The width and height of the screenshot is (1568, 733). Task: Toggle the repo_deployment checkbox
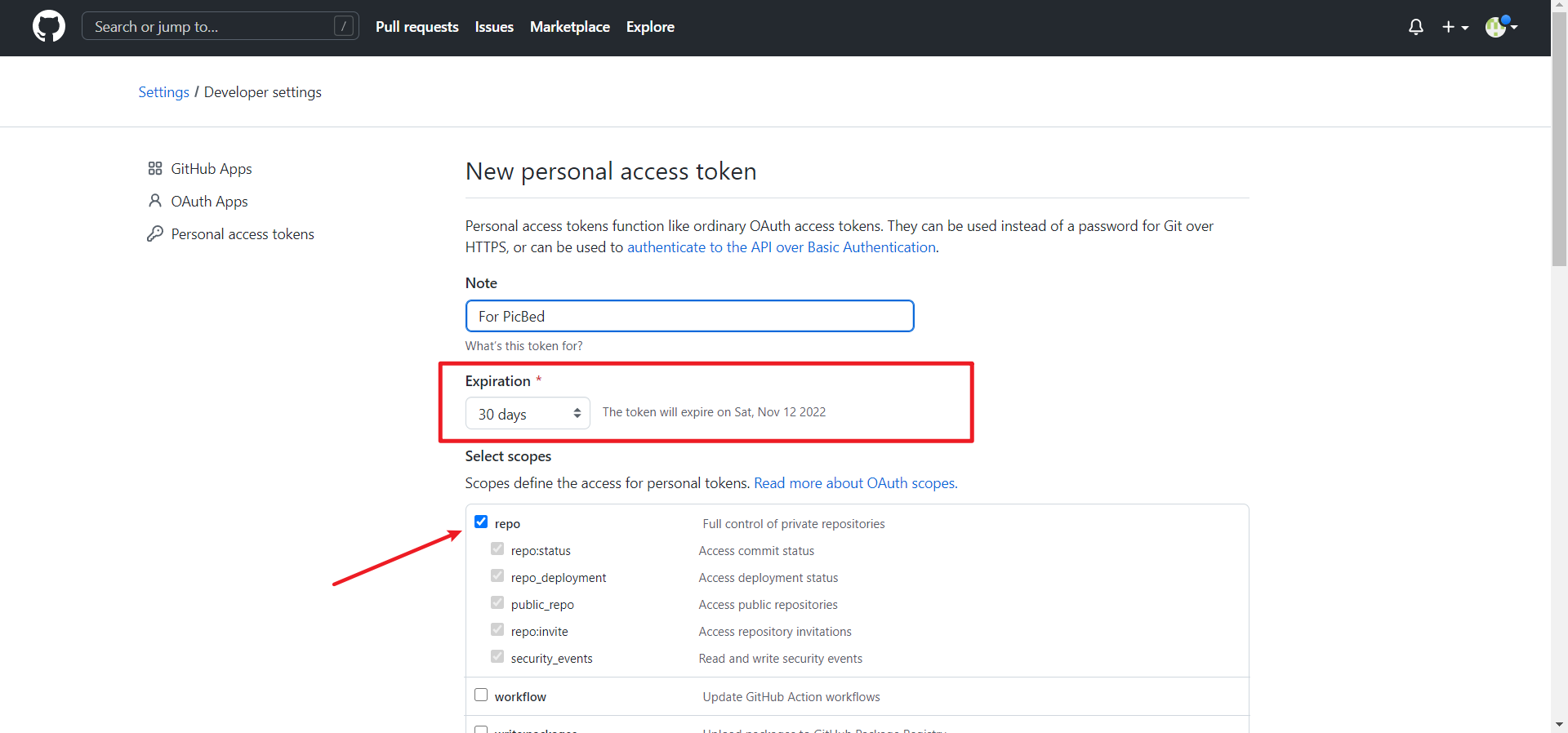pos(497,575)
